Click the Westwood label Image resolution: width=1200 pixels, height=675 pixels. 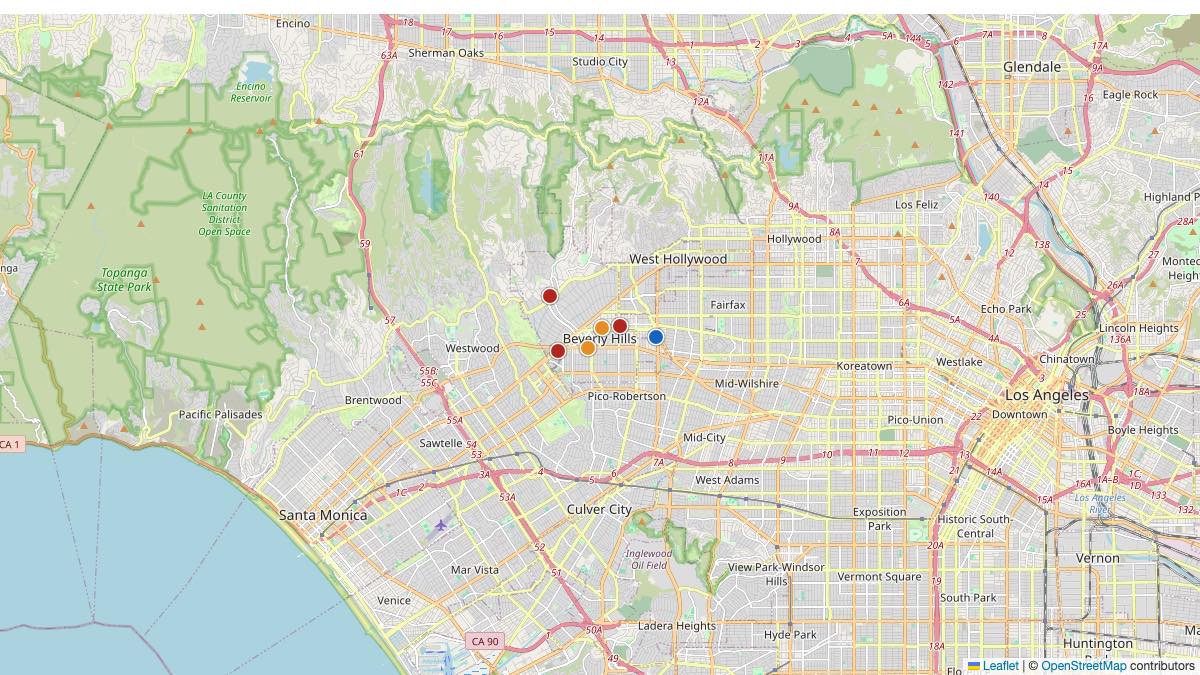[x=472, y=348]
